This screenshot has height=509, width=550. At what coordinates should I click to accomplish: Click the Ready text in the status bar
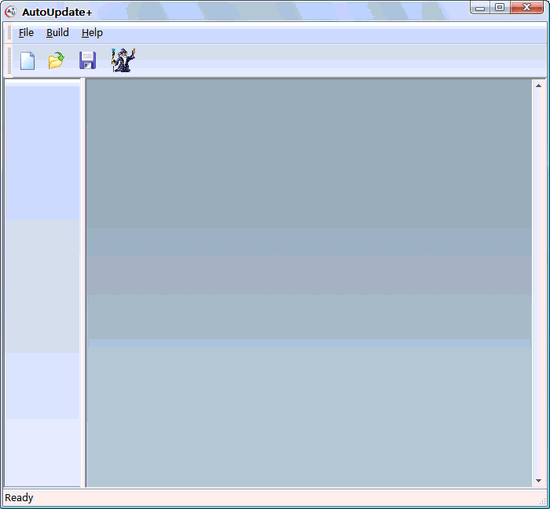(x=19, y=498)
